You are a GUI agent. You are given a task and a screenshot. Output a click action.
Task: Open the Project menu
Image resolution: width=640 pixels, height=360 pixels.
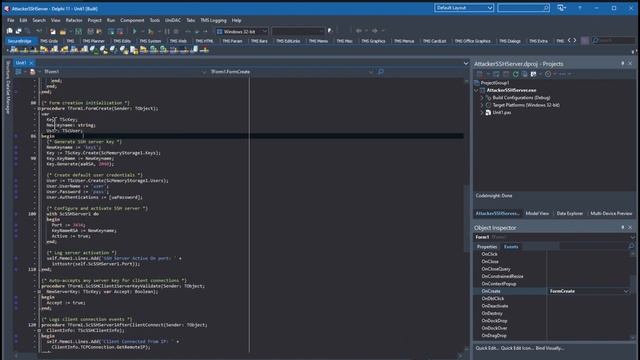tap(94, 20)
